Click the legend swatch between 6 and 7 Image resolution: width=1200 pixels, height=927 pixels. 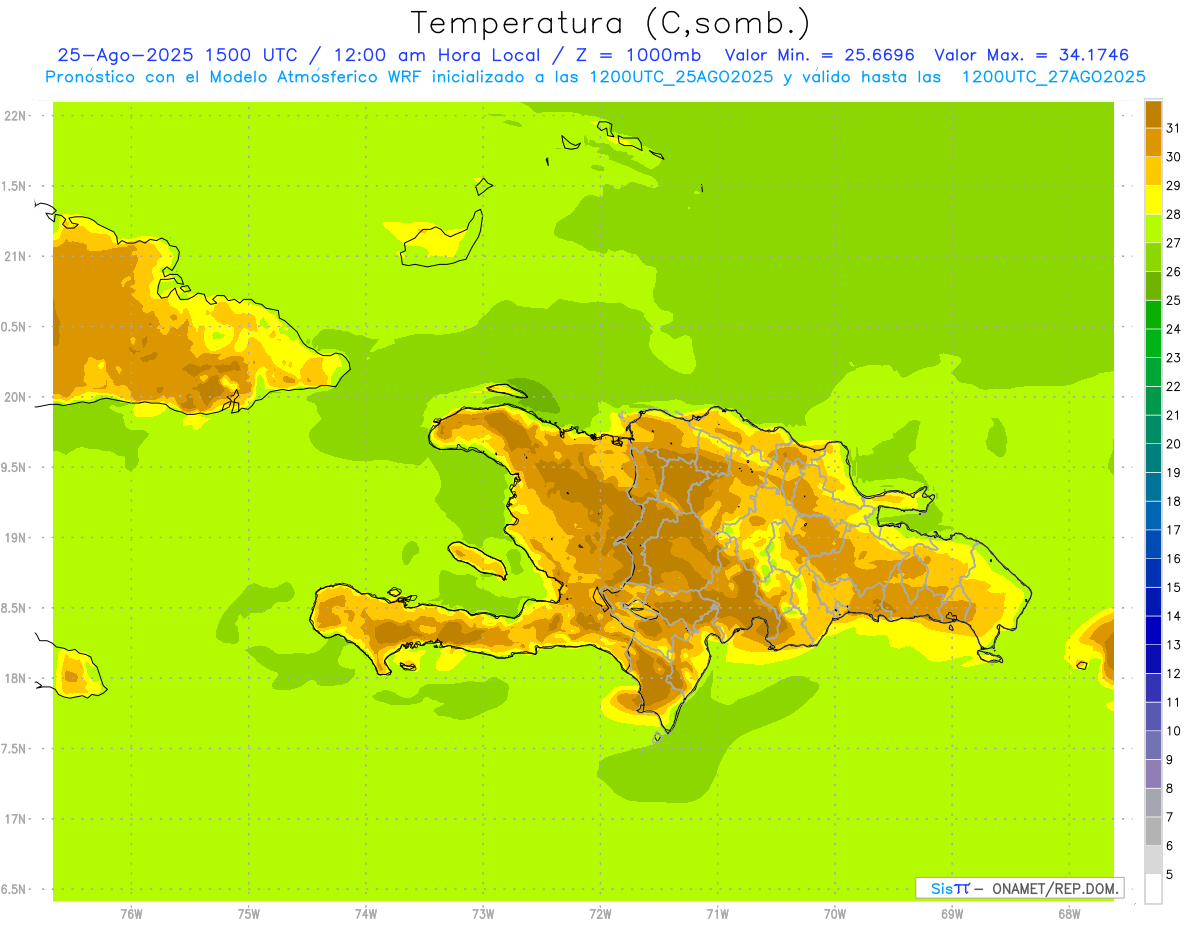pyautogui.click(x=1153, y=831)
